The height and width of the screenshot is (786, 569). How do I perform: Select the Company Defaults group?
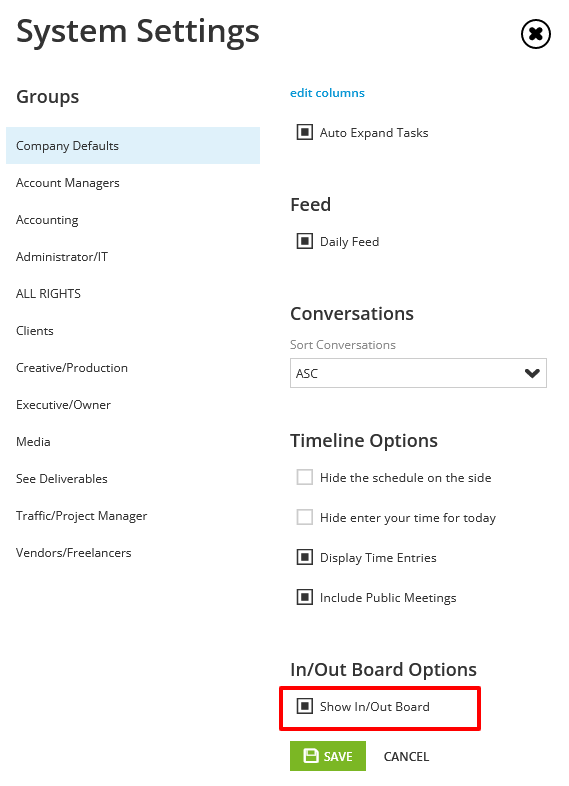tap(133, 145)
